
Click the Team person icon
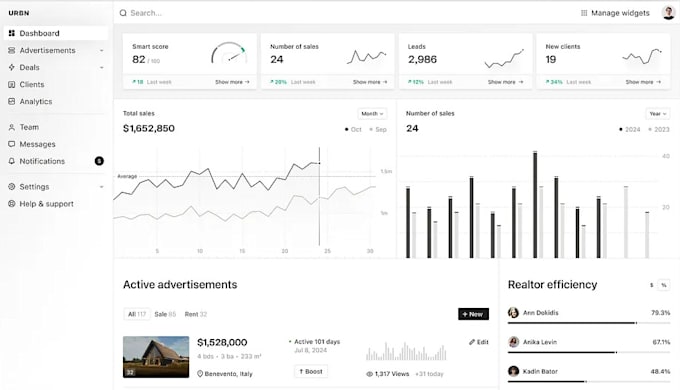point(12,127)
